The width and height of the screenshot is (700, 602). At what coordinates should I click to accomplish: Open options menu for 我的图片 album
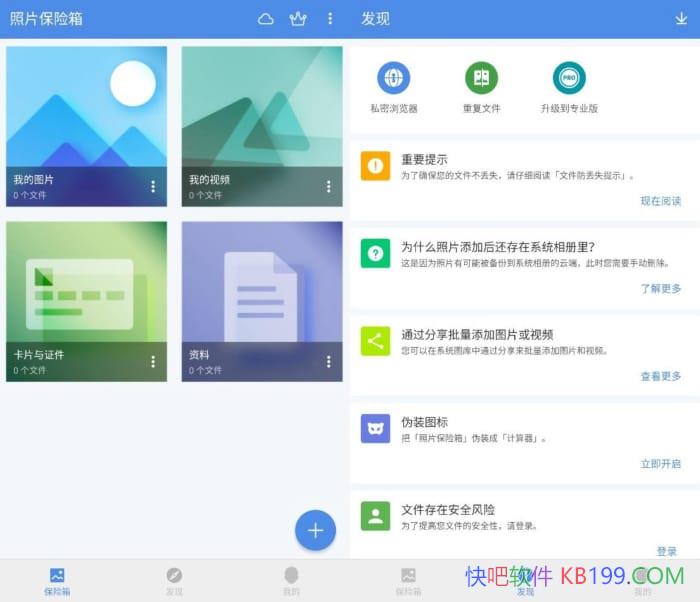(x=153, y=187)
